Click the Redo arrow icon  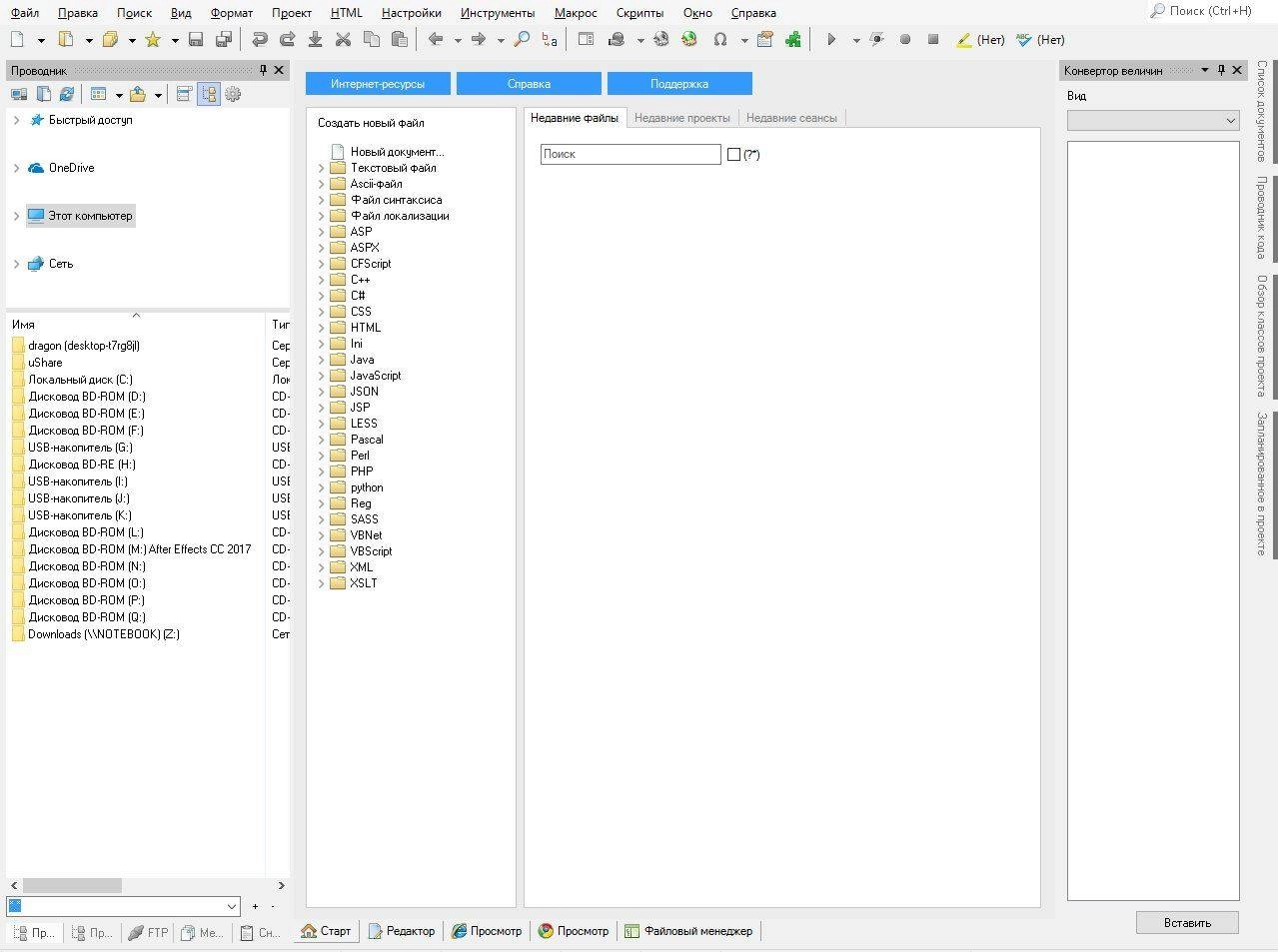tap(287, 39)
